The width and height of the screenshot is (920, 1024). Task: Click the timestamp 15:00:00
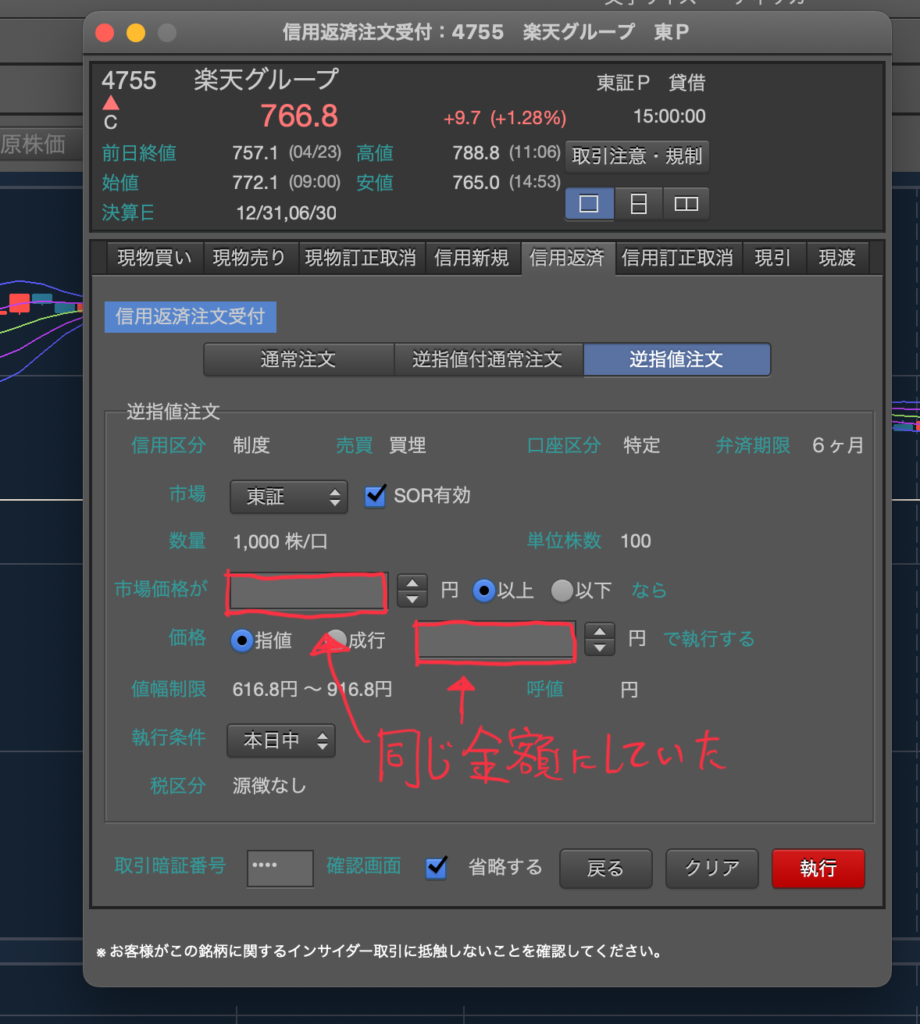pyautogui.click(x=669, y=116)
